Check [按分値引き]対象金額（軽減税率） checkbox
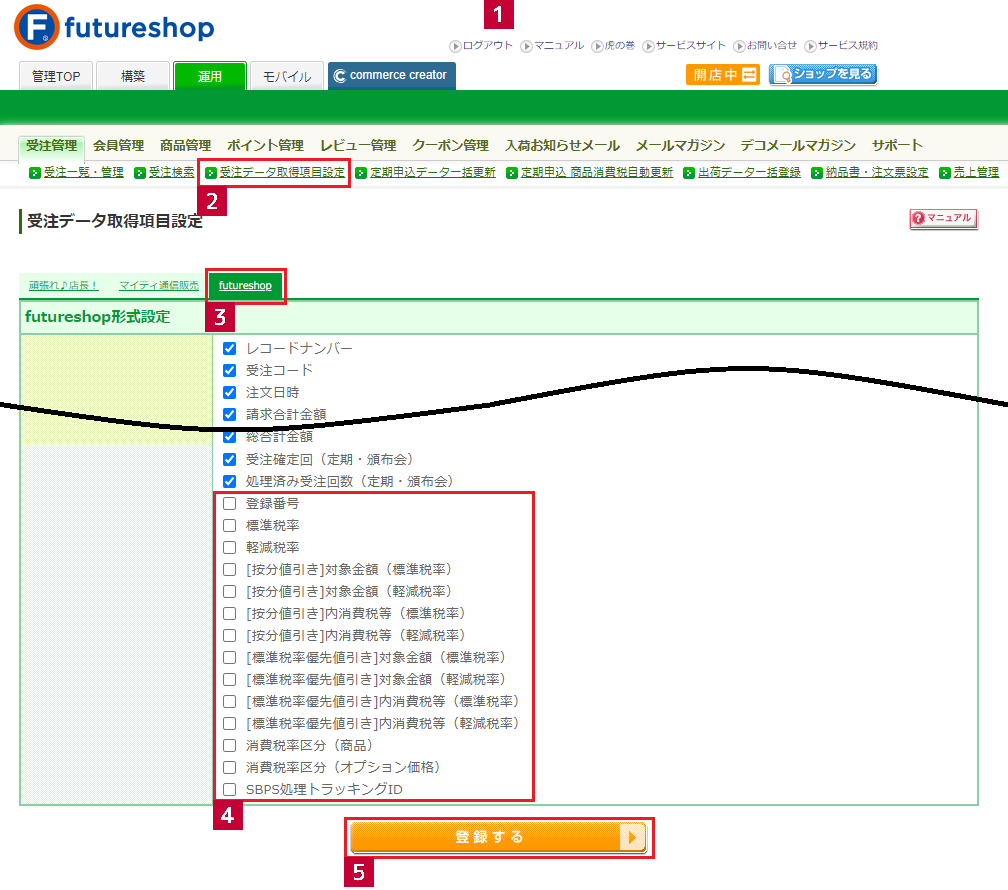The height and width of the screenshot is (890, 1008). [230, 591]
